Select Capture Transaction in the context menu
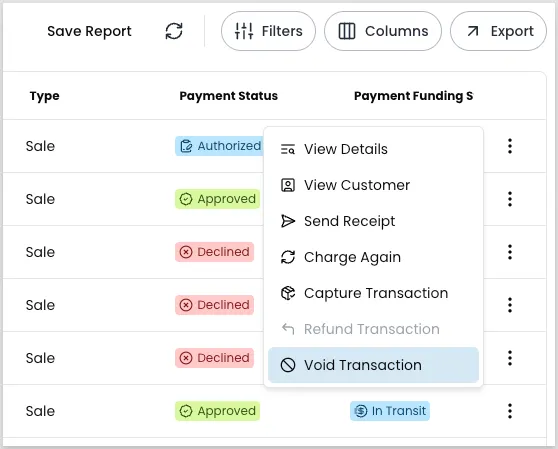The image size is (558, 449). click(373, 293)
